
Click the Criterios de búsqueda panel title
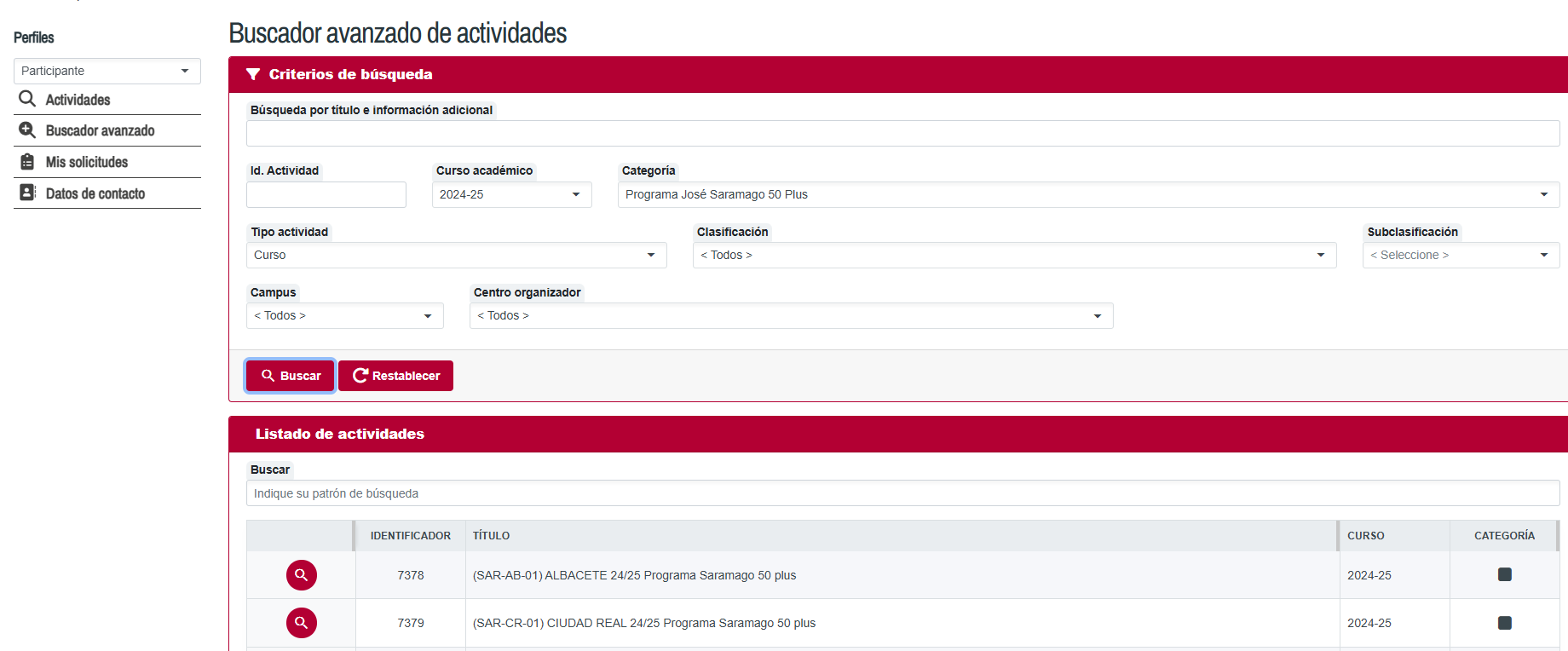click(x=351, y=74)
